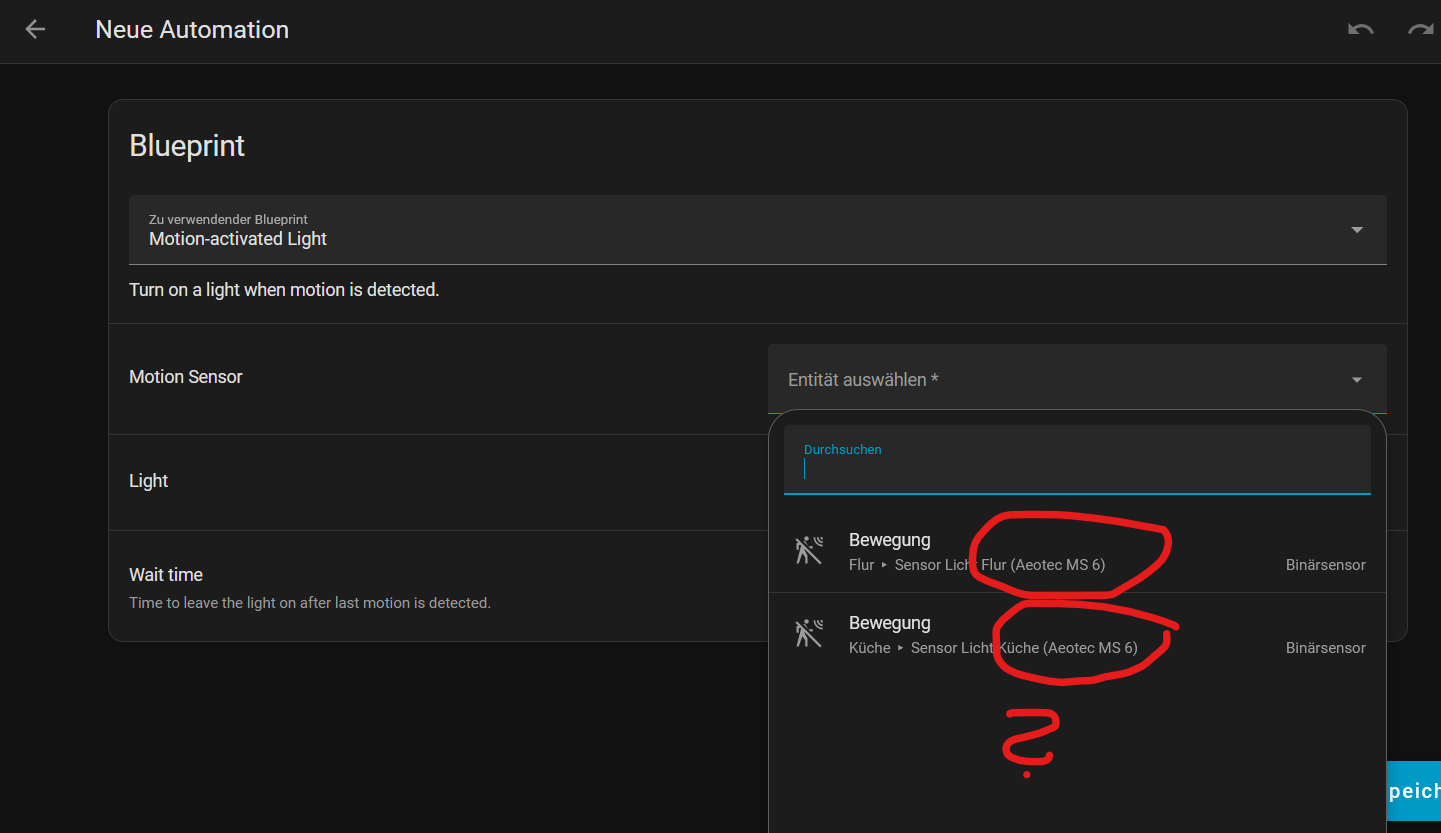Click the Light input row label
Screen dimensions: 1441x833
[x=149, y=481]
